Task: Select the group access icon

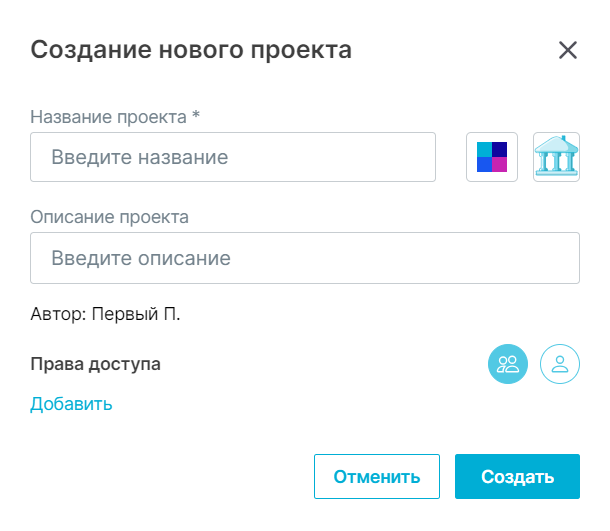Action: (x=508, y=364)
